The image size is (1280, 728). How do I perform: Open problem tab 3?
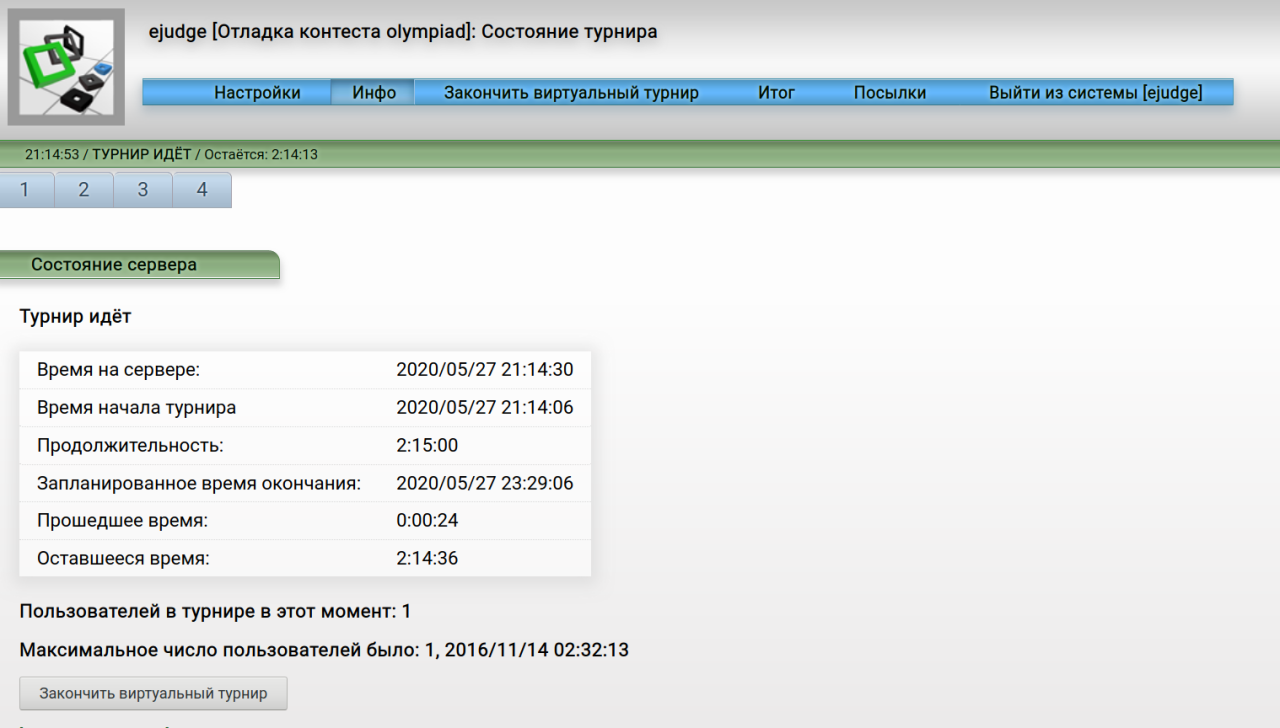coord(142,188)
